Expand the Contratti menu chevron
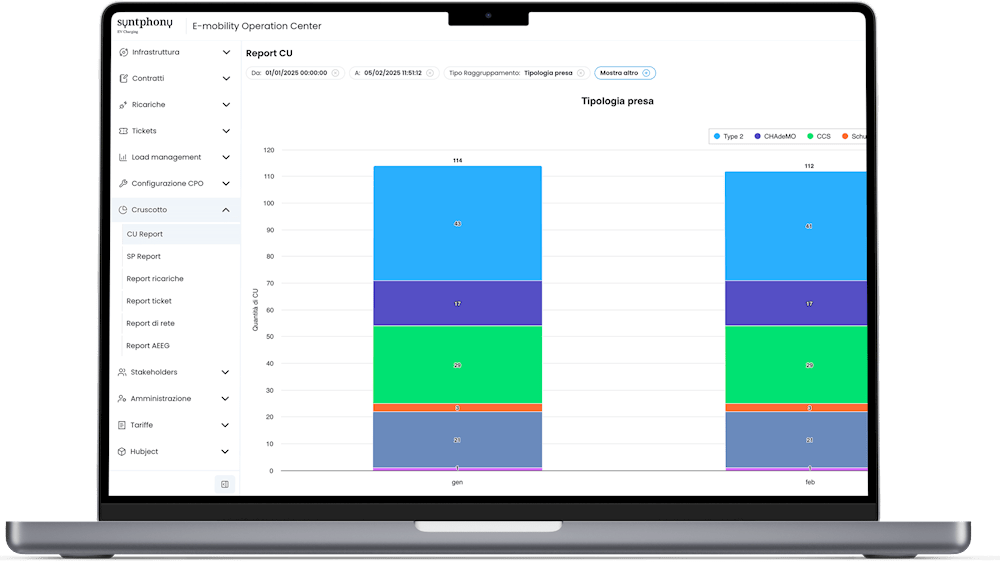Screen dimensions: 1000x562 point(226,78)
